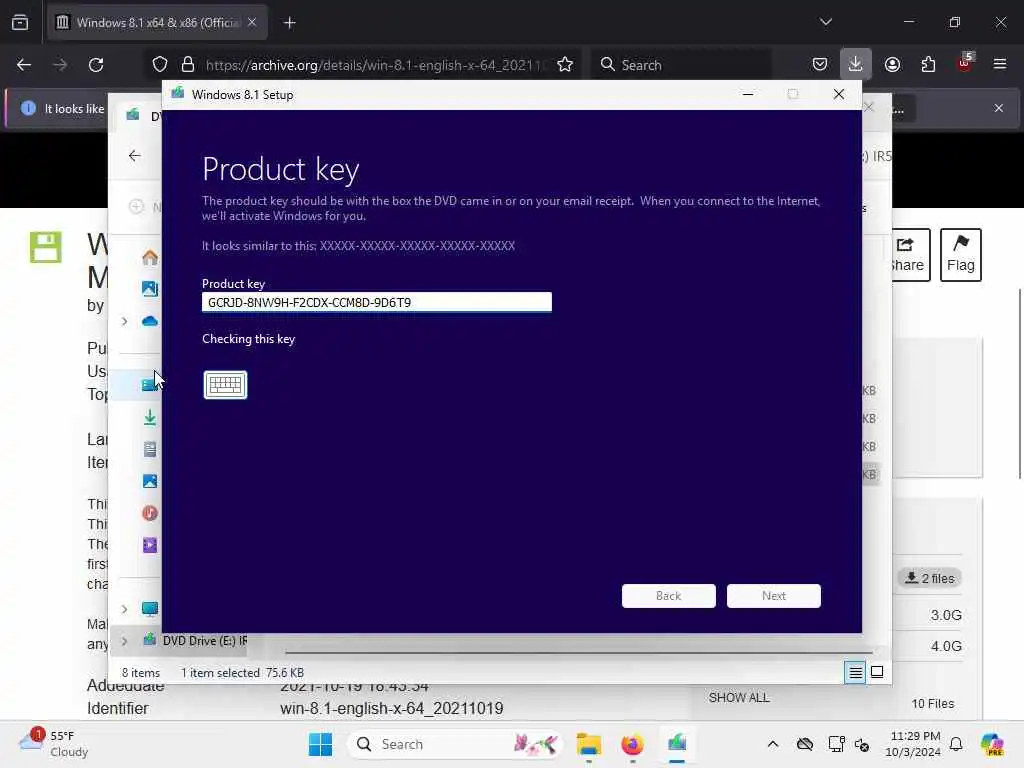
Task: Dismiss the Firefox notification bar
Action: pyautogui.click(x=999, y=108)
